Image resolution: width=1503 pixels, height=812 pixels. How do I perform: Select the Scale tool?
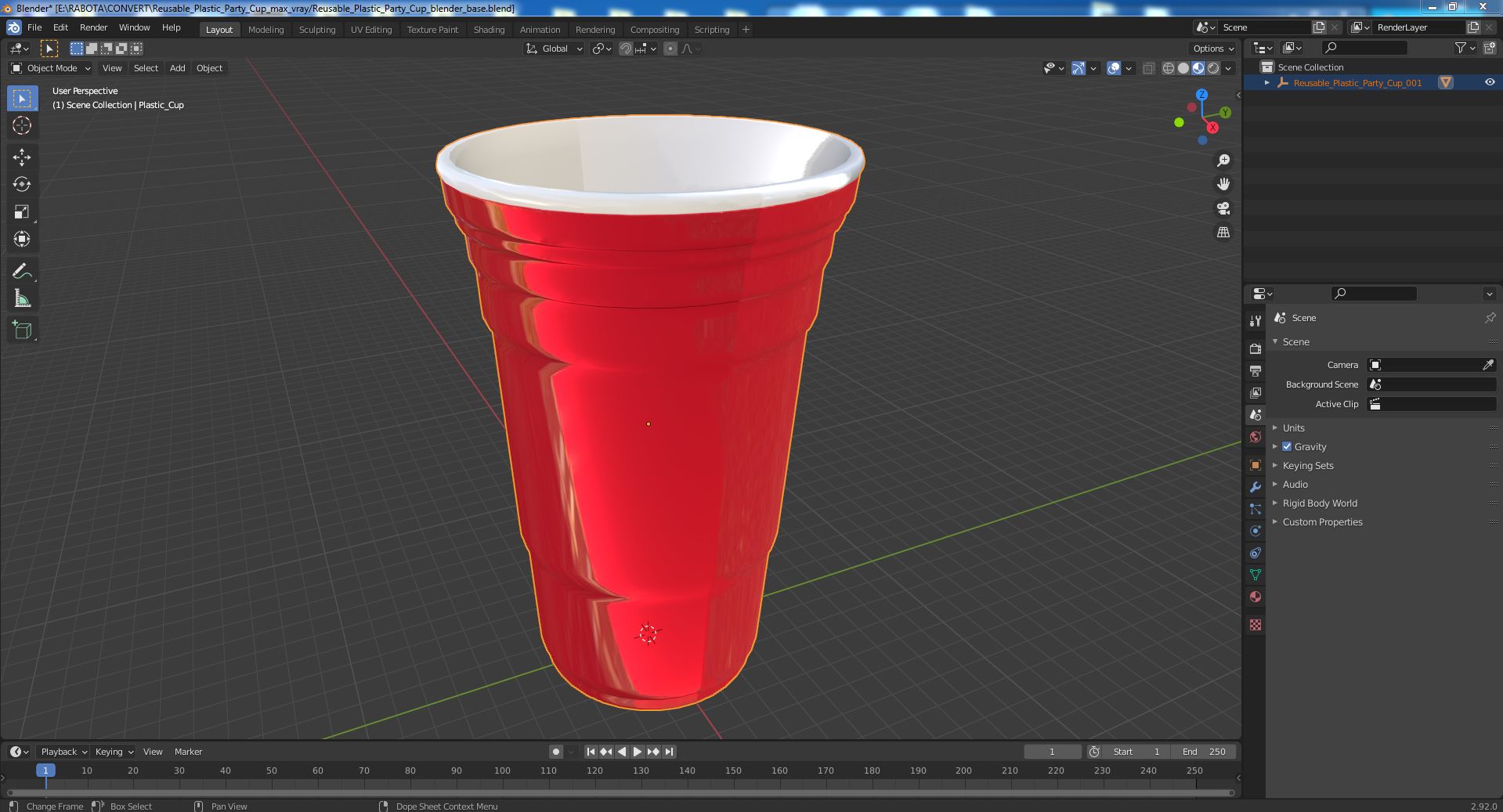(x=22, y=211)
